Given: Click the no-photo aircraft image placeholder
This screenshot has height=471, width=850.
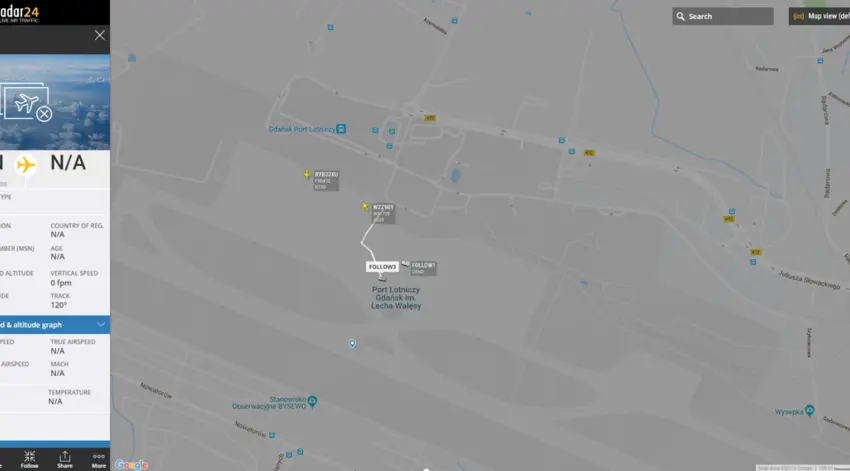Looking at the screenshot, I should [x=27, y=102].
